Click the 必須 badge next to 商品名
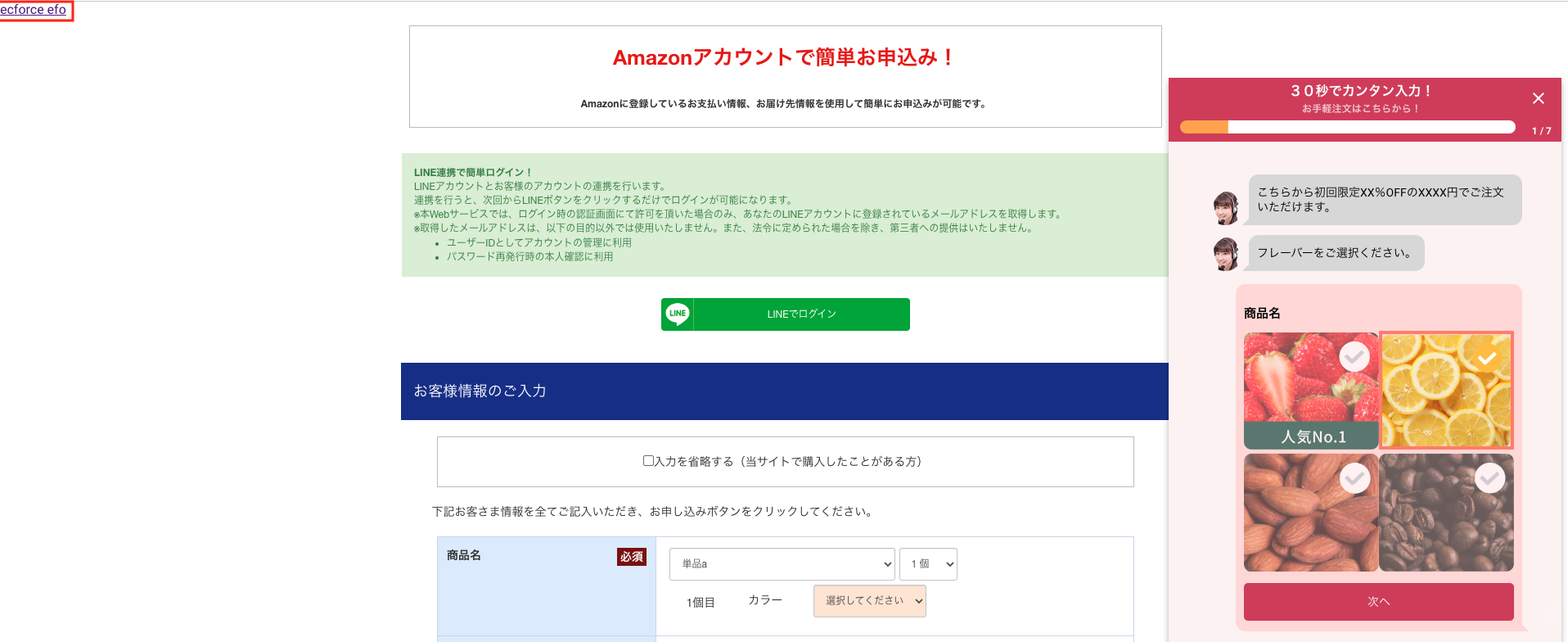The width and height of the screenshot is (1568, 642). pyautogui.click(x=632, y=557)
